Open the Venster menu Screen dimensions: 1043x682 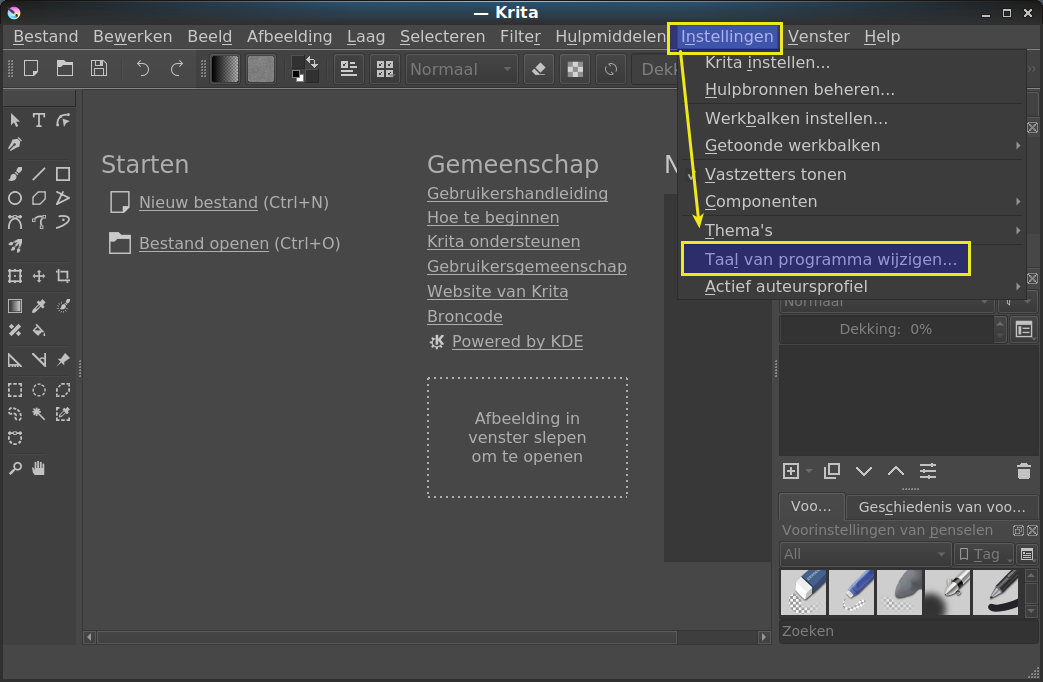pos(819,37)
